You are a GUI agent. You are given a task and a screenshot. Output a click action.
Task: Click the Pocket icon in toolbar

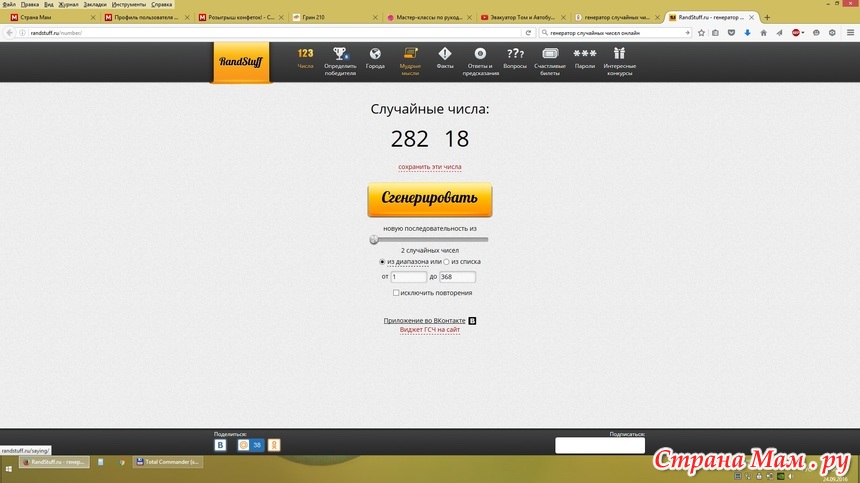point(731,33)
